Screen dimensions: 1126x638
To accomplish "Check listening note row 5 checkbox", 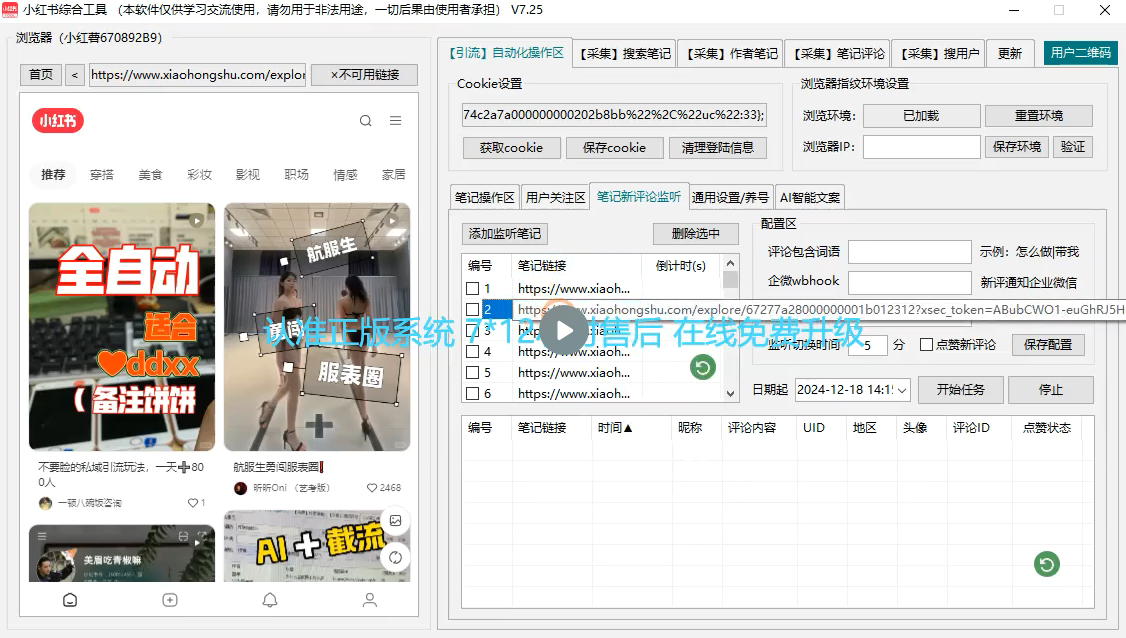I will (x=473, y=373).
